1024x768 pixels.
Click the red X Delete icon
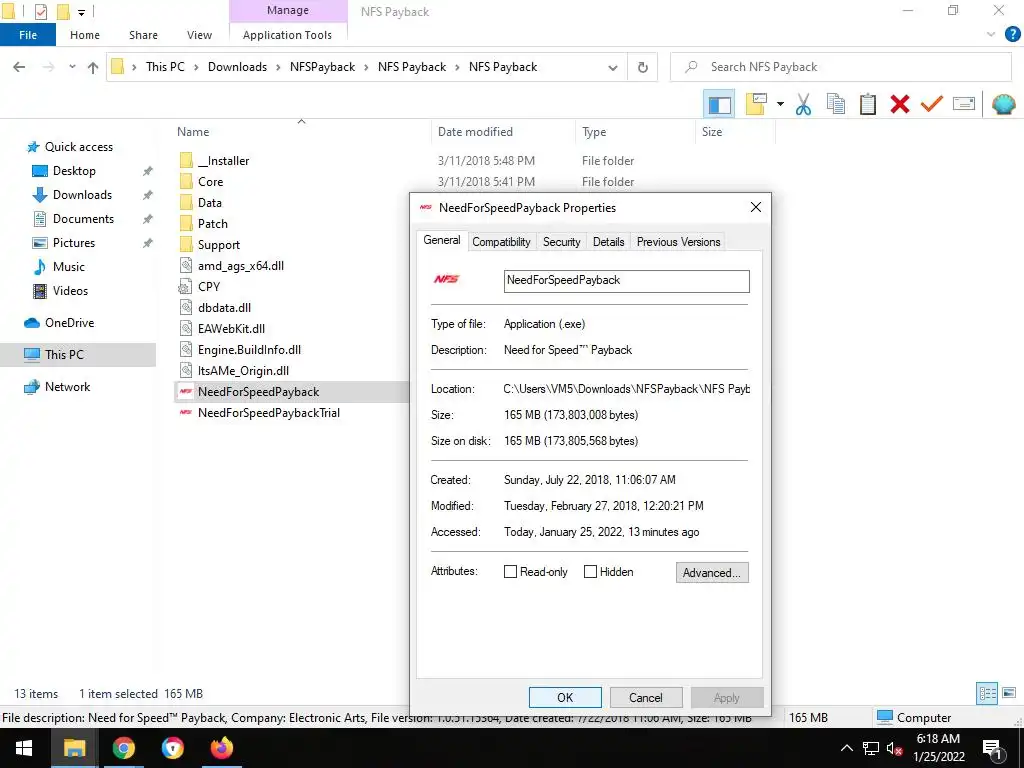tap(900, 104)
